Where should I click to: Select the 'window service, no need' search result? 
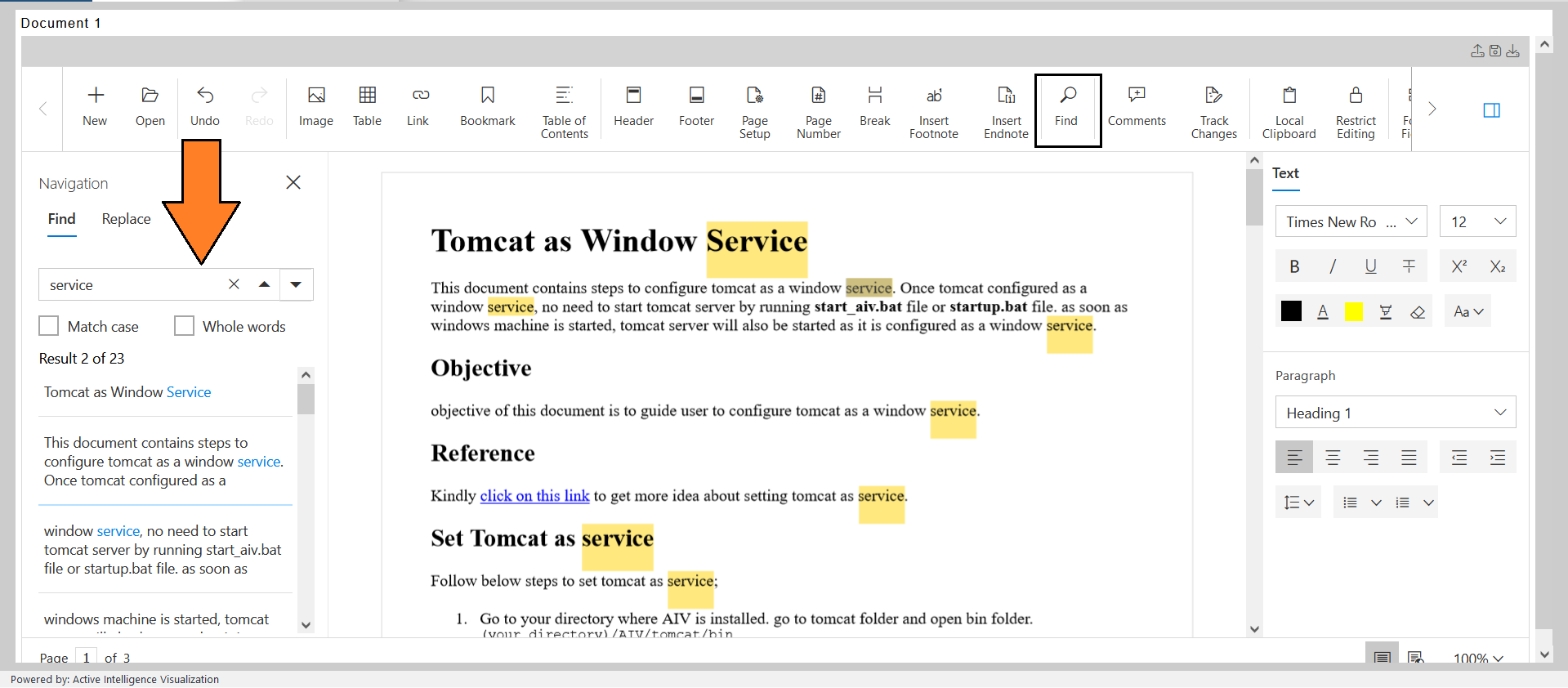click(x=165, y=550)
